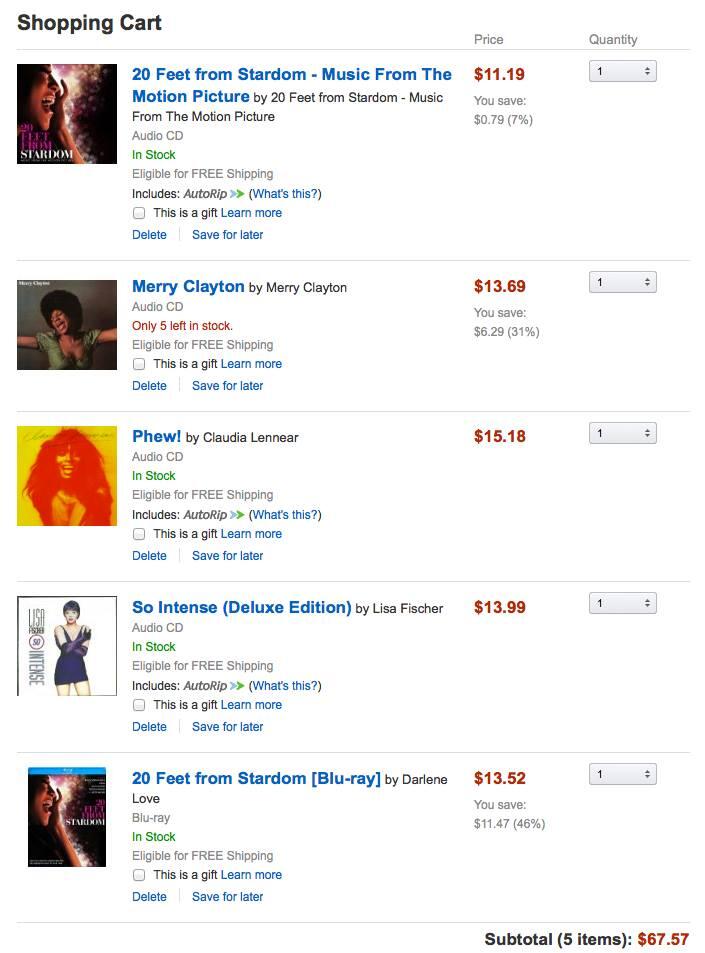The height and width of the screenshot is (953, 705).
Task: Click the AutoRip icon under Phew!
Action: [214, 515]
